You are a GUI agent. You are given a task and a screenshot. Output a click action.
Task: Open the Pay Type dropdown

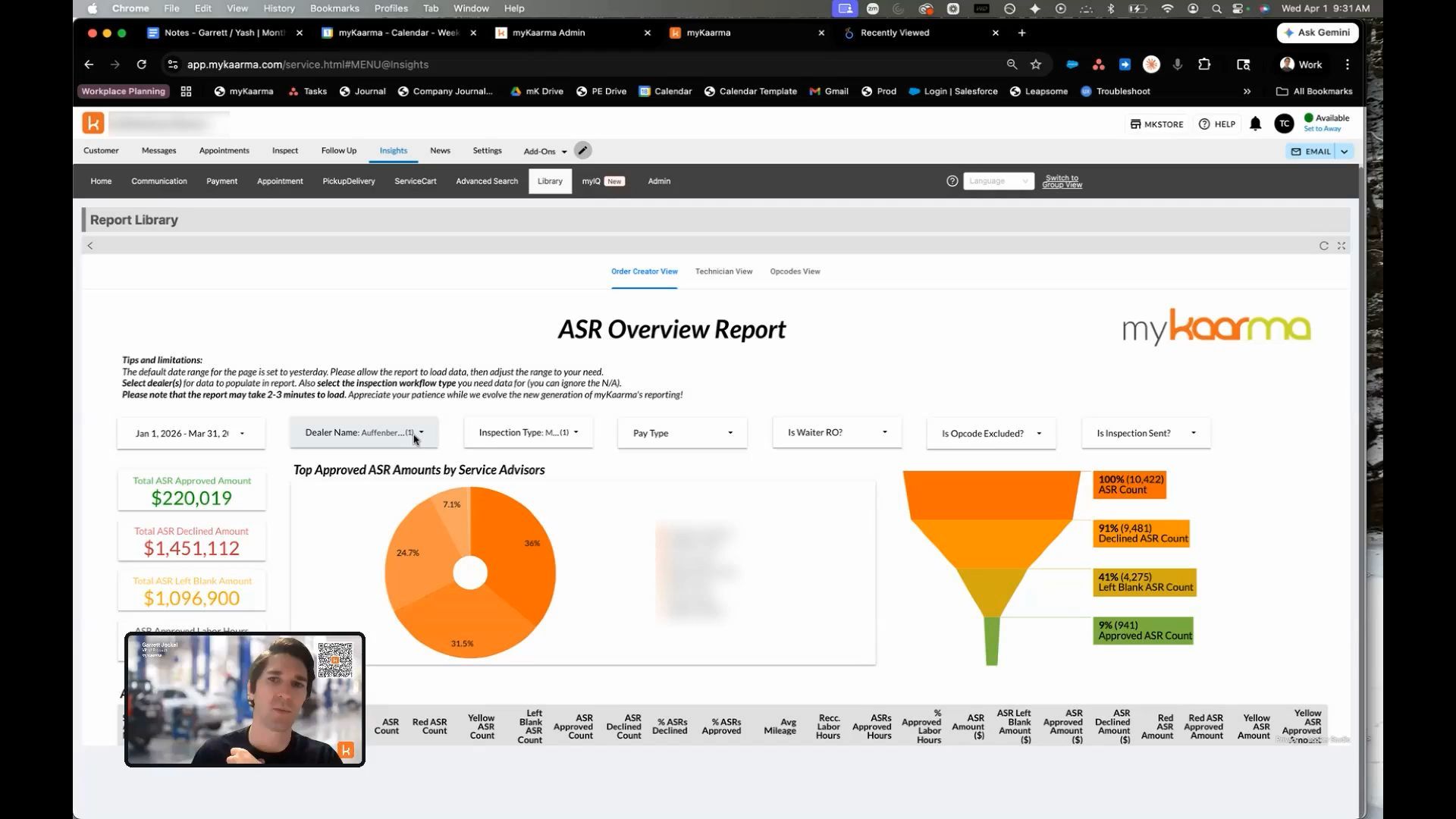coord(682,433)
